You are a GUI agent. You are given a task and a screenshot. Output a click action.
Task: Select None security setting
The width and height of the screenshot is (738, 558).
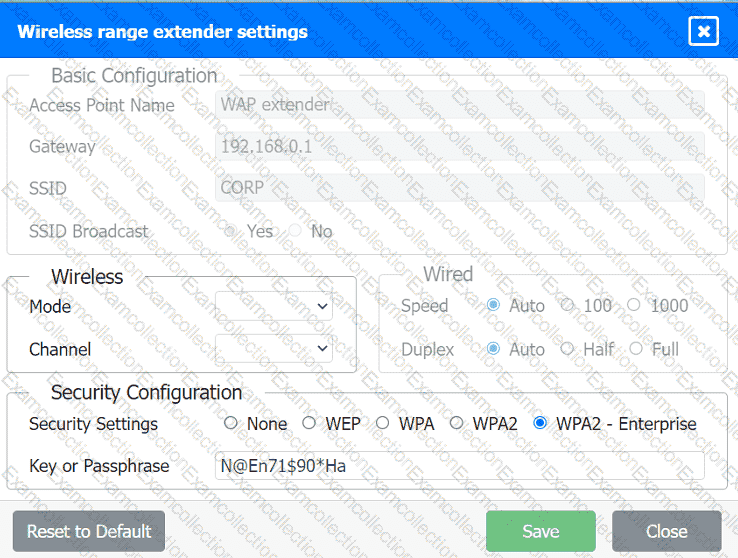(231, 423)
